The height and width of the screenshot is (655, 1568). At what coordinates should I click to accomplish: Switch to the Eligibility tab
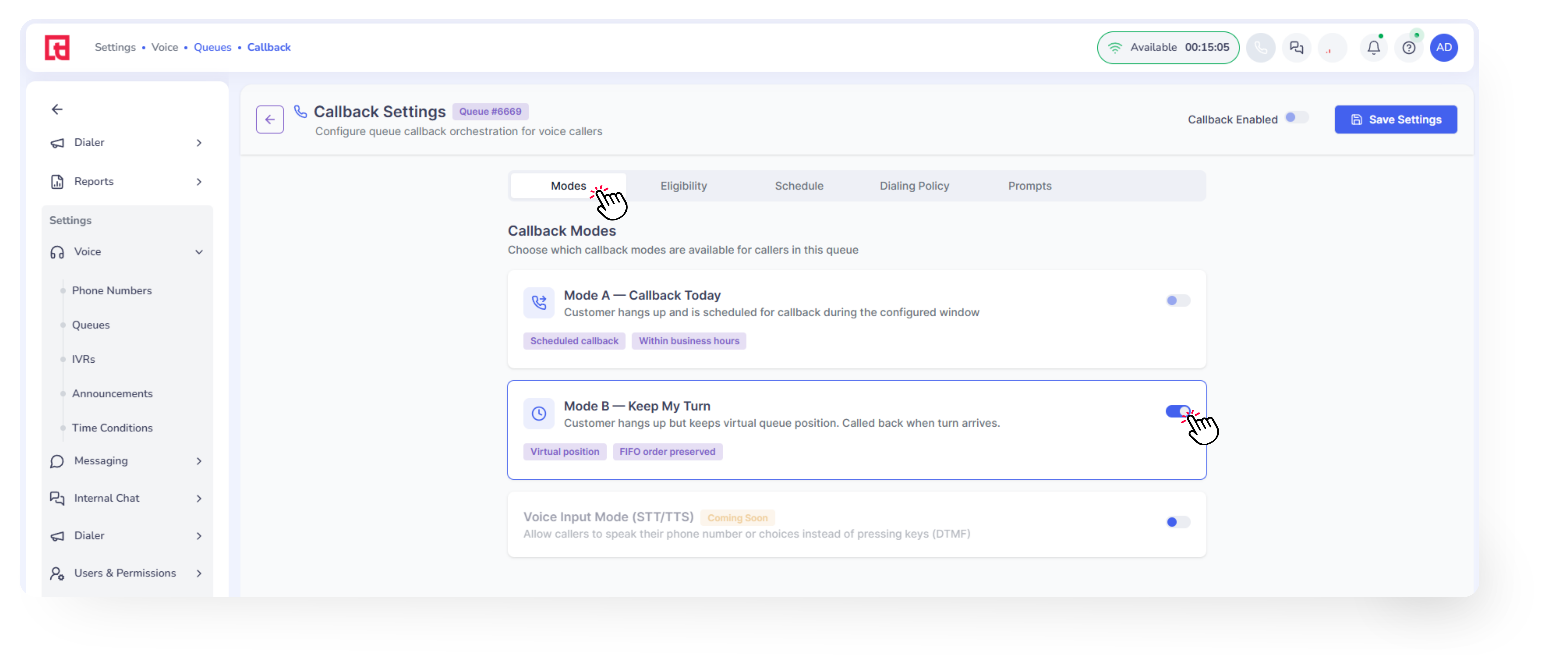pos(684,186)
